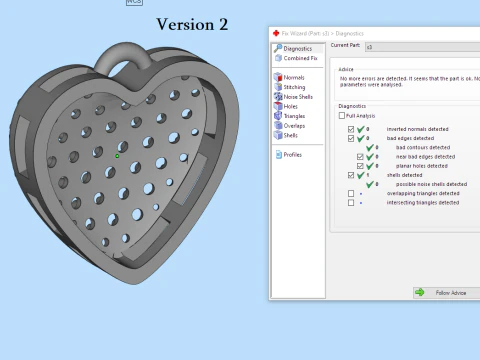Click the Current Part field showing s3

423,47
